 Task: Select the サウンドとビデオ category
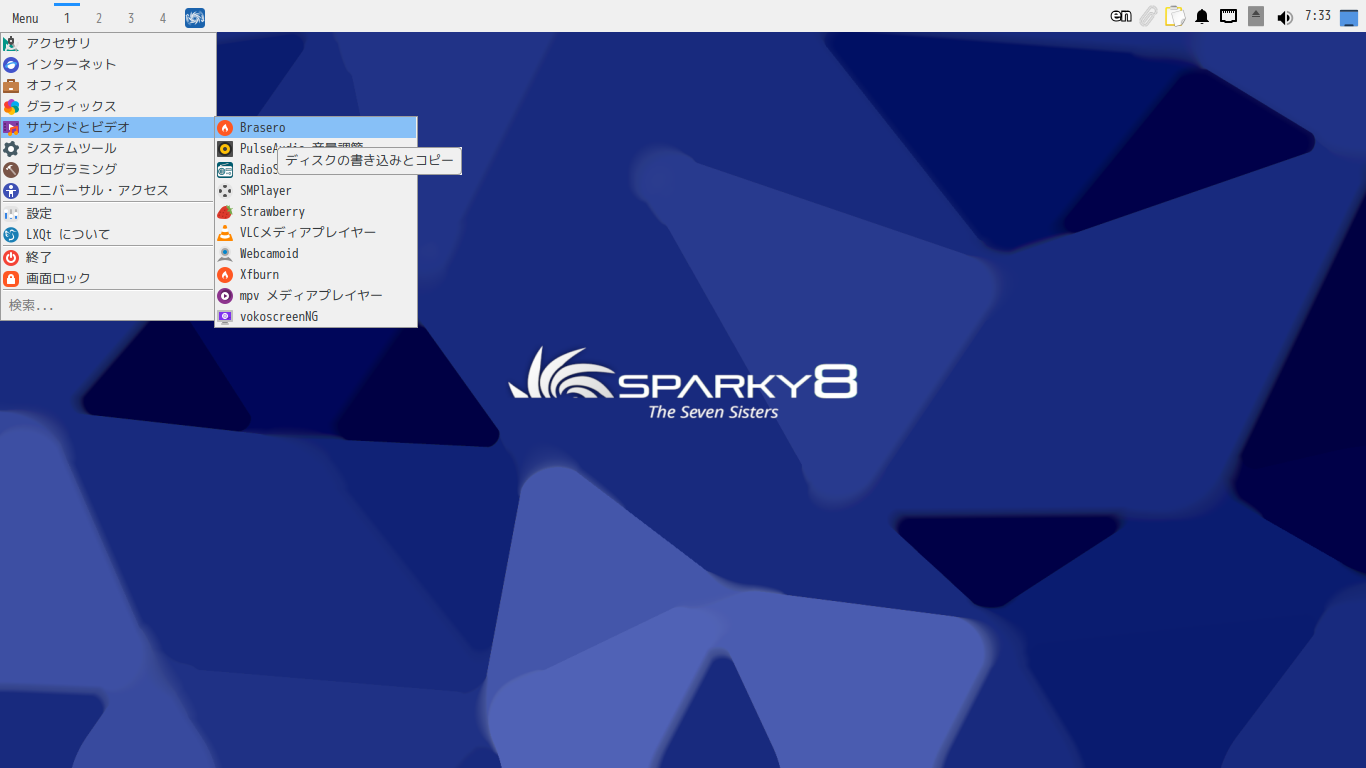pos(108,128)
